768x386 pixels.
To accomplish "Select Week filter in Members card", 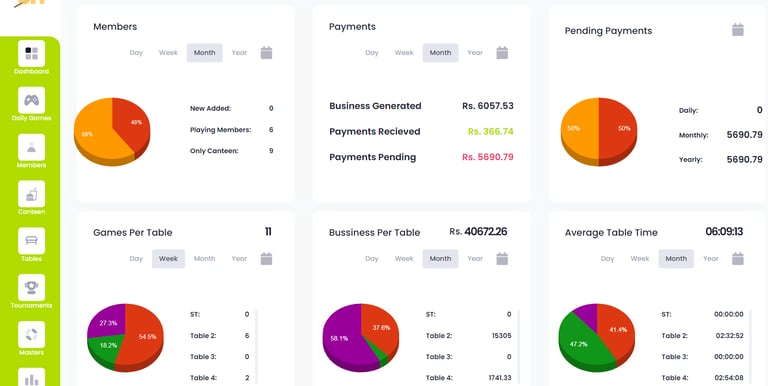I will coord(168,53).
